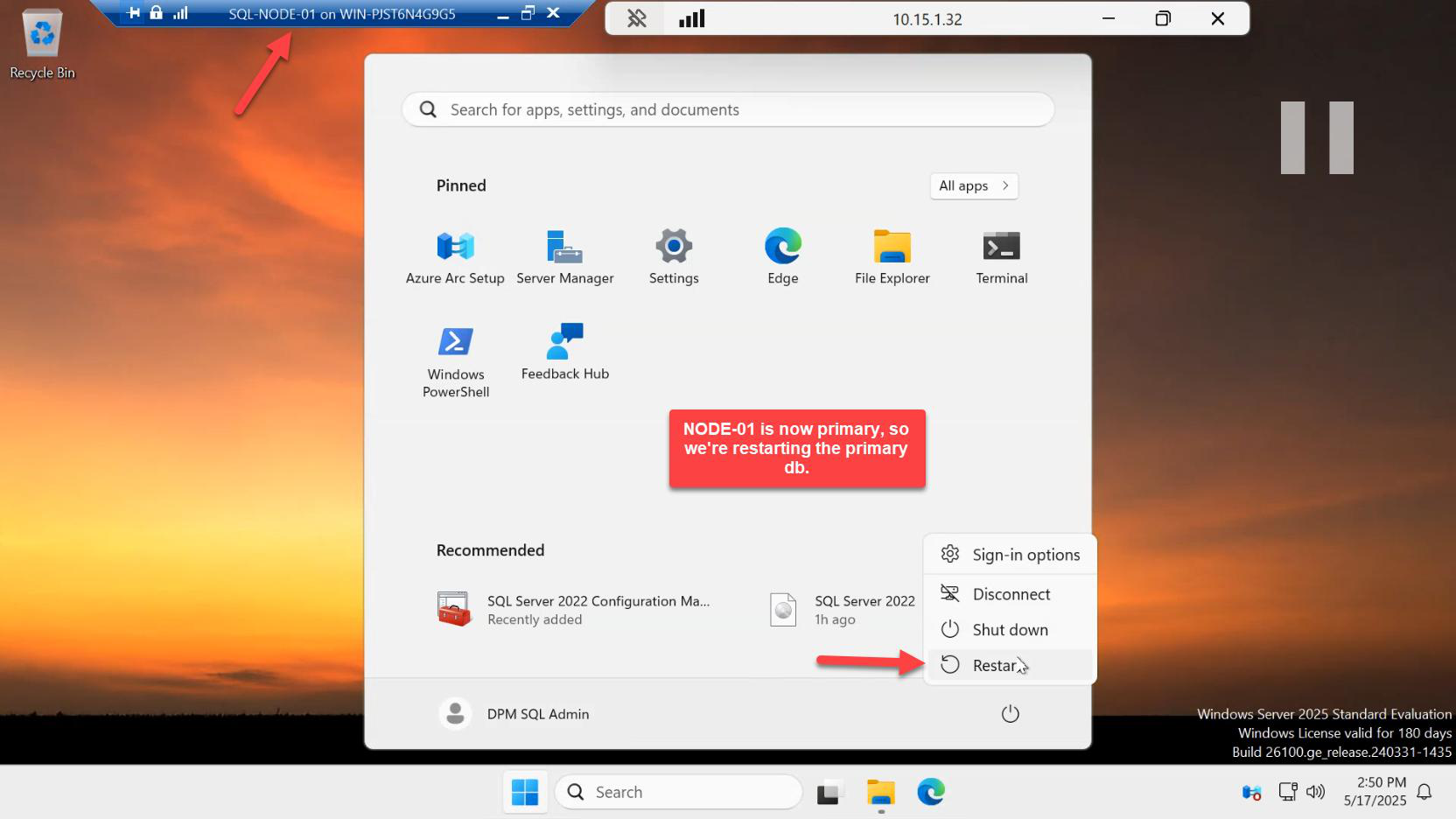Launch Server Manager from pinned apps

pyautogui.click(x=564, y=257)
